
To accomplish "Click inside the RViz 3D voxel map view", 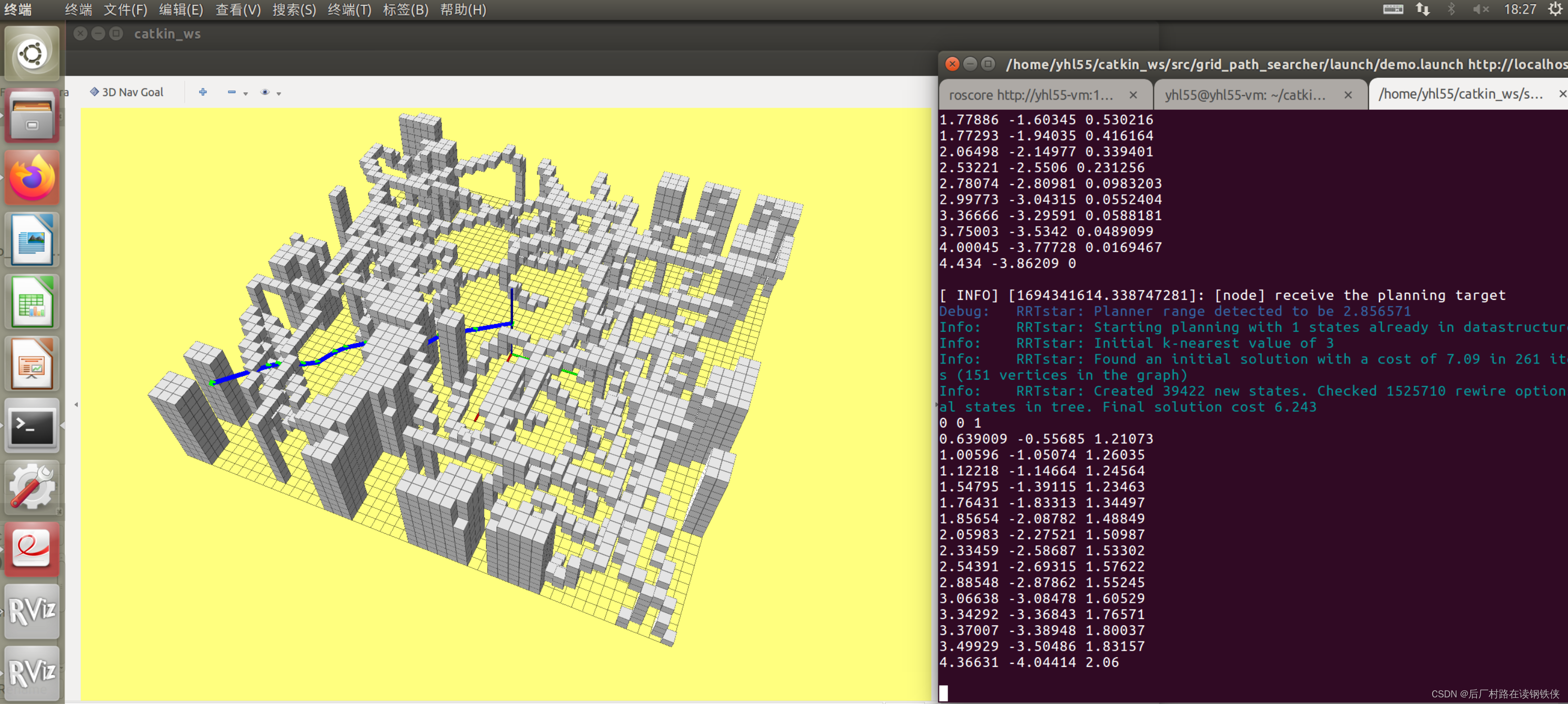I will point(508,404).
